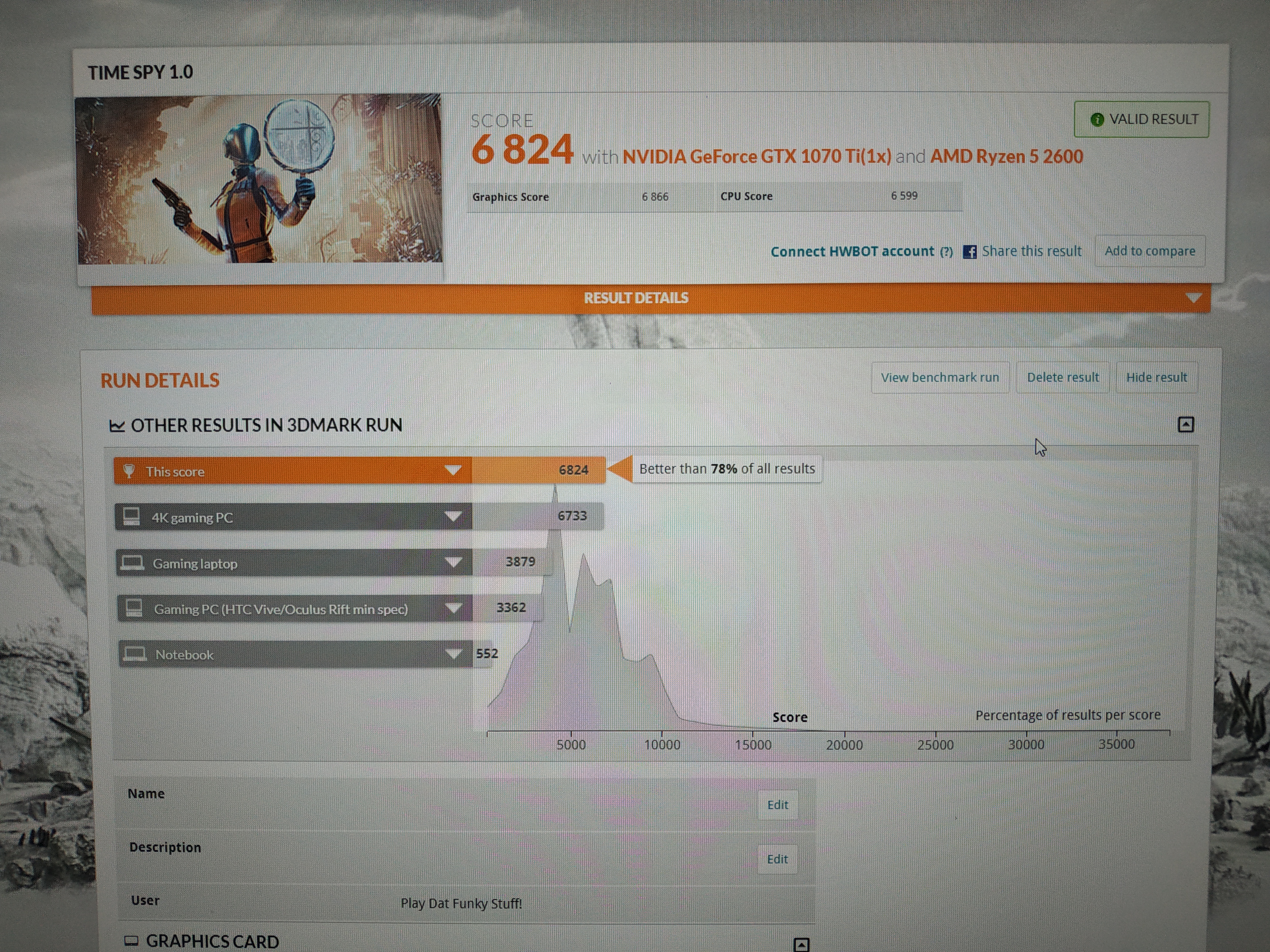
Task: Click the monitor icon beside Graphics Card heading
Action: [131, 941]
